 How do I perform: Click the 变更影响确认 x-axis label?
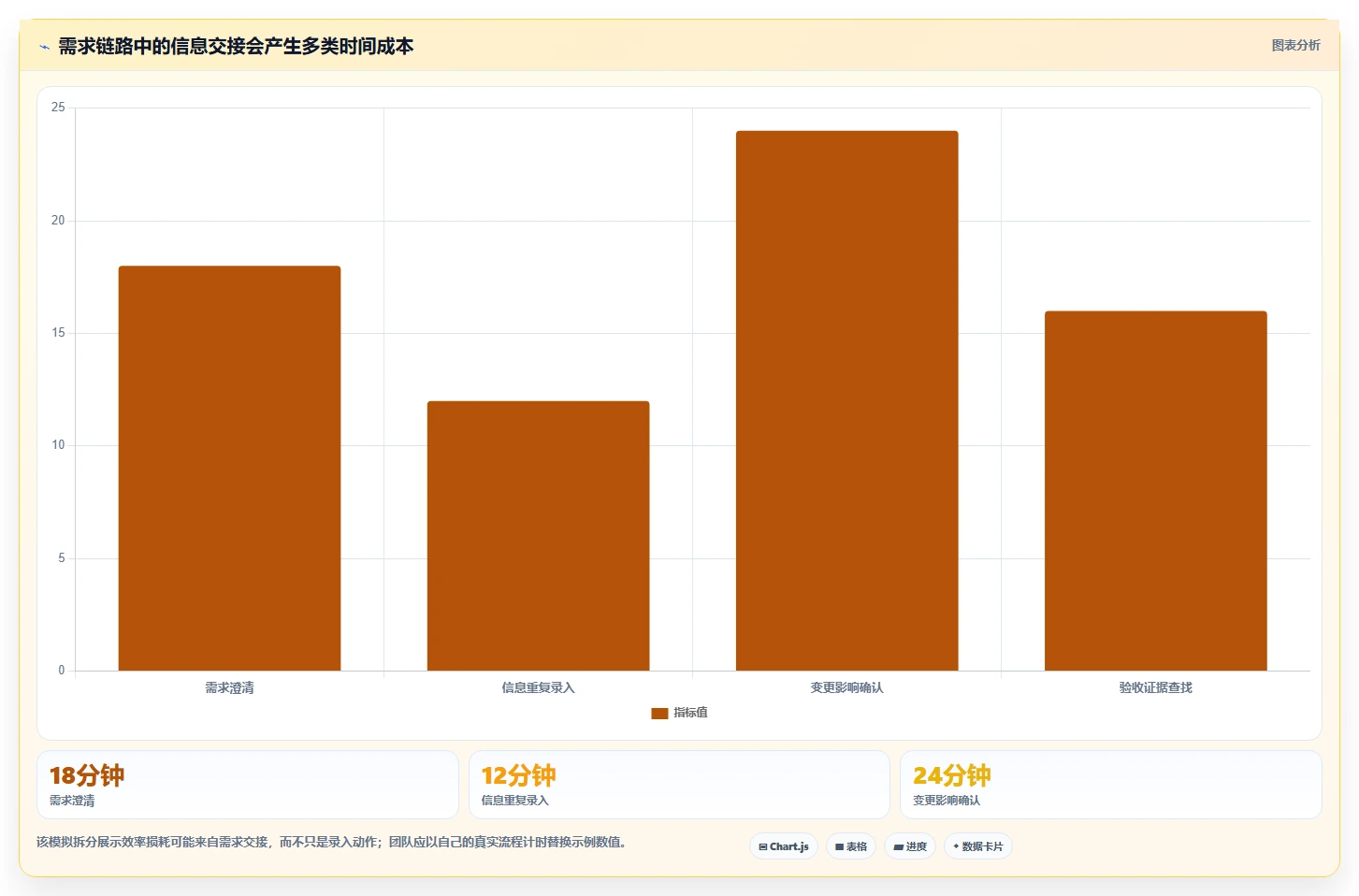(846, 687)
